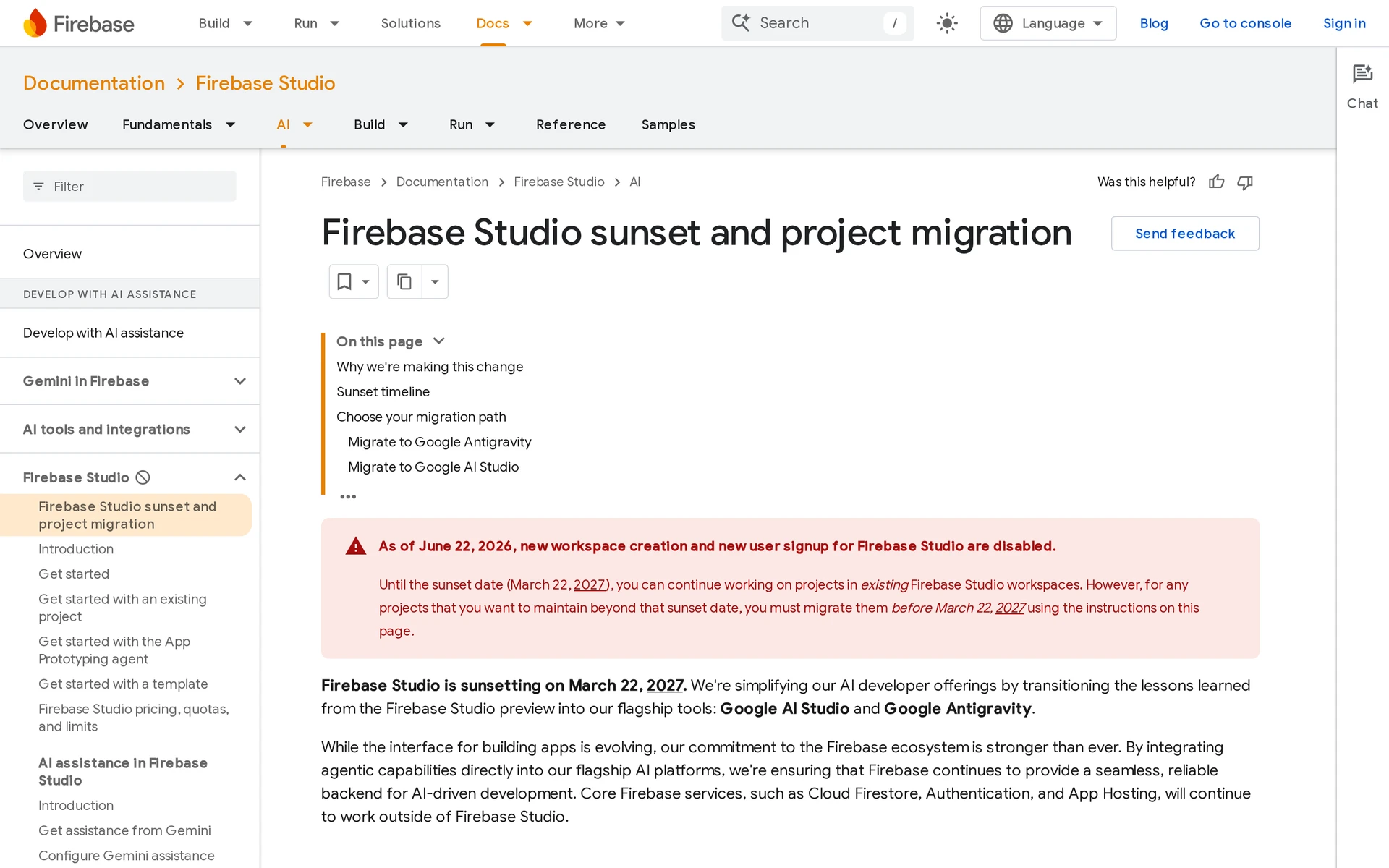Open the copy options dropdown arrow
1389x868 pixels.
[435, 281]
